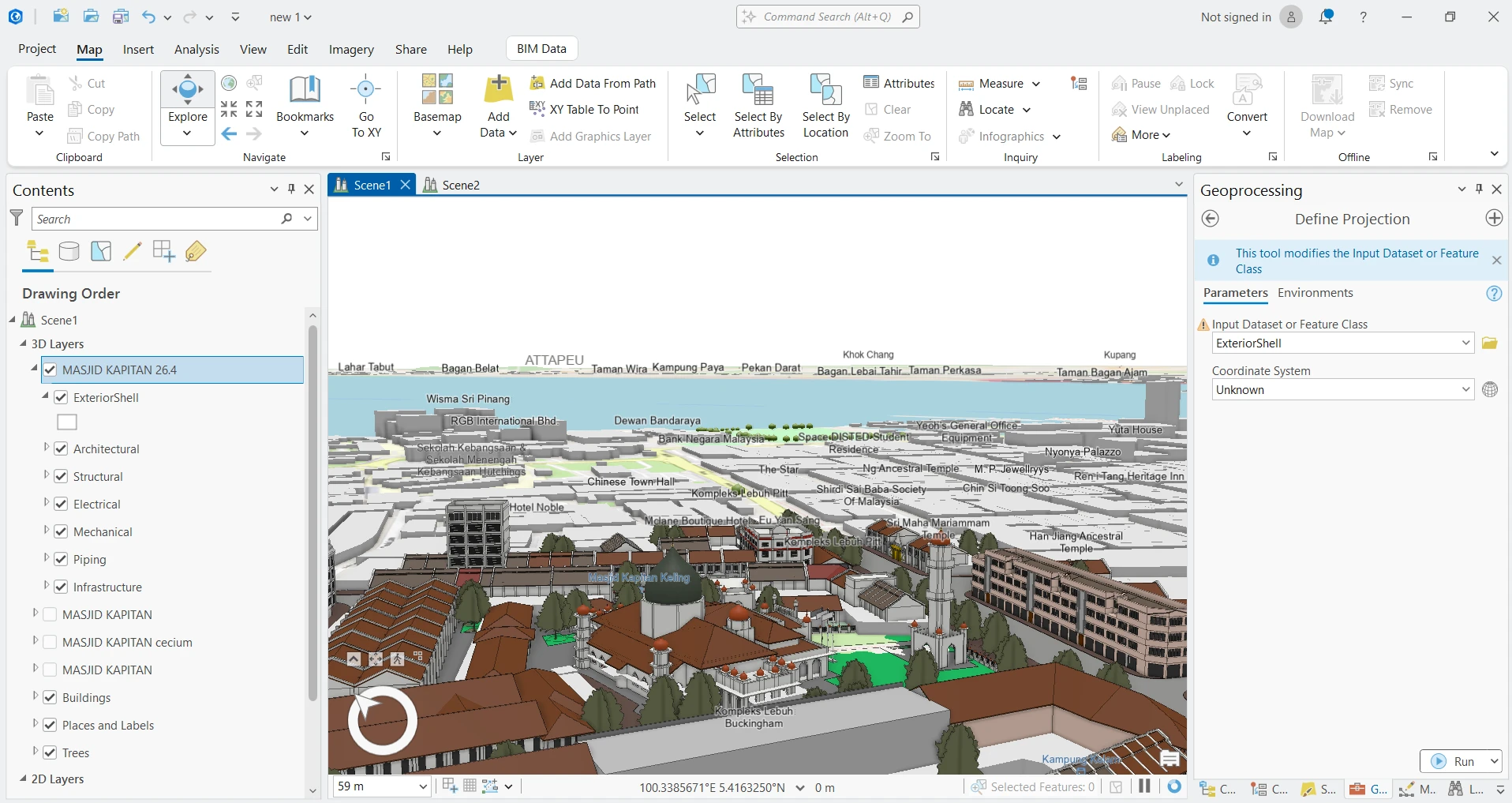Open Select By Attributes
This screenshot has height=803, width=1512.
coord(758,107)
